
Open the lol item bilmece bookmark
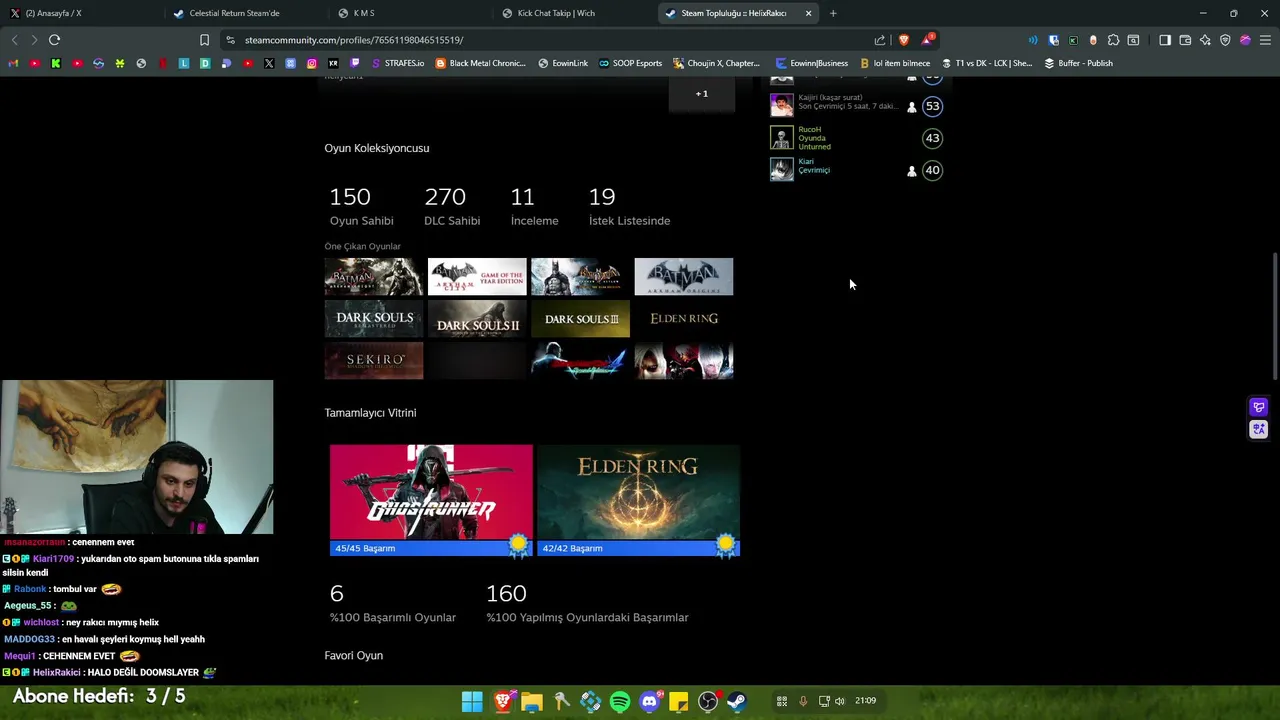tap(894, 63)
